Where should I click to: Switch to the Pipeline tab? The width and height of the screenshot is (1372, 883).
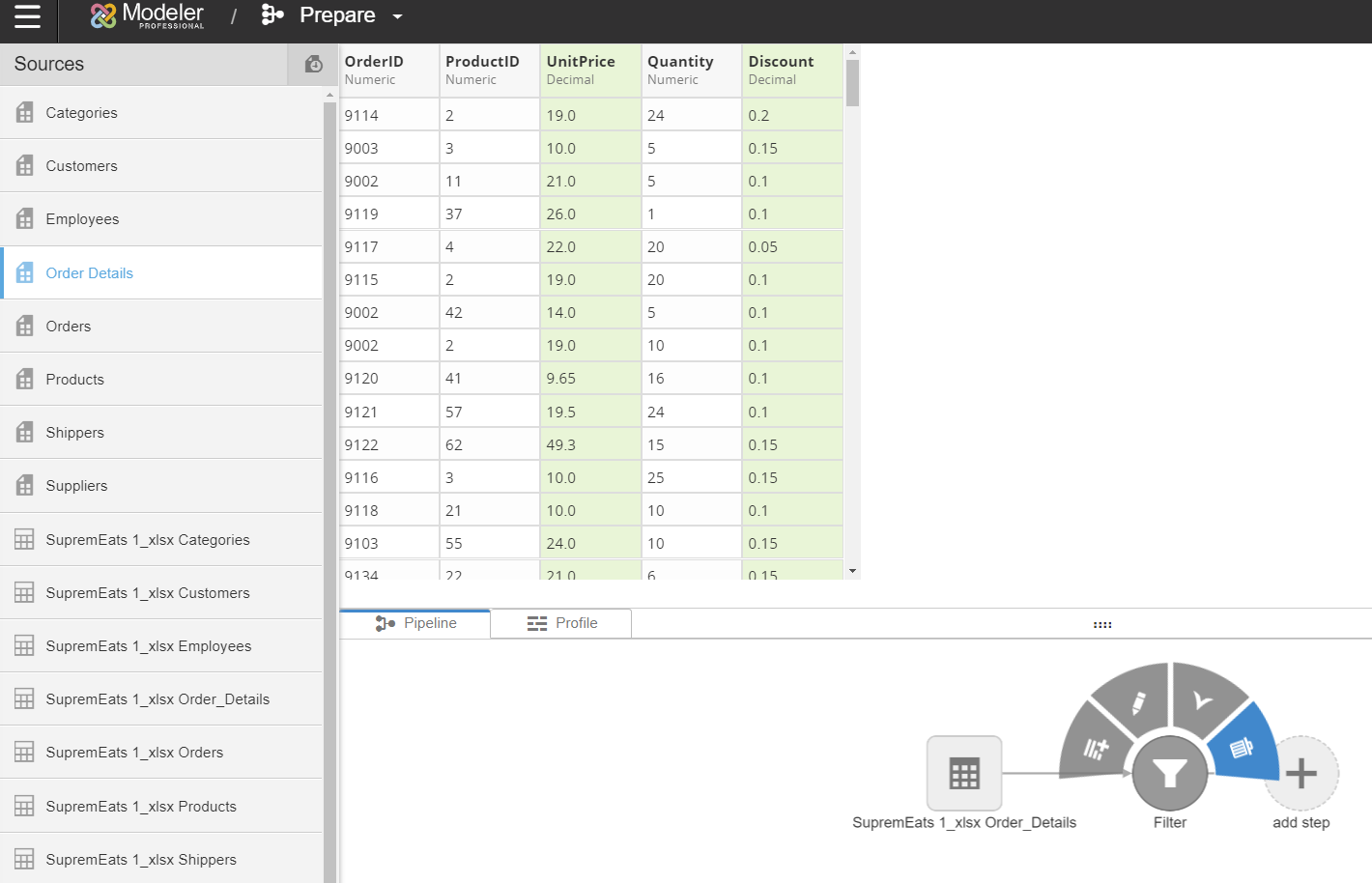pos(415,623)
